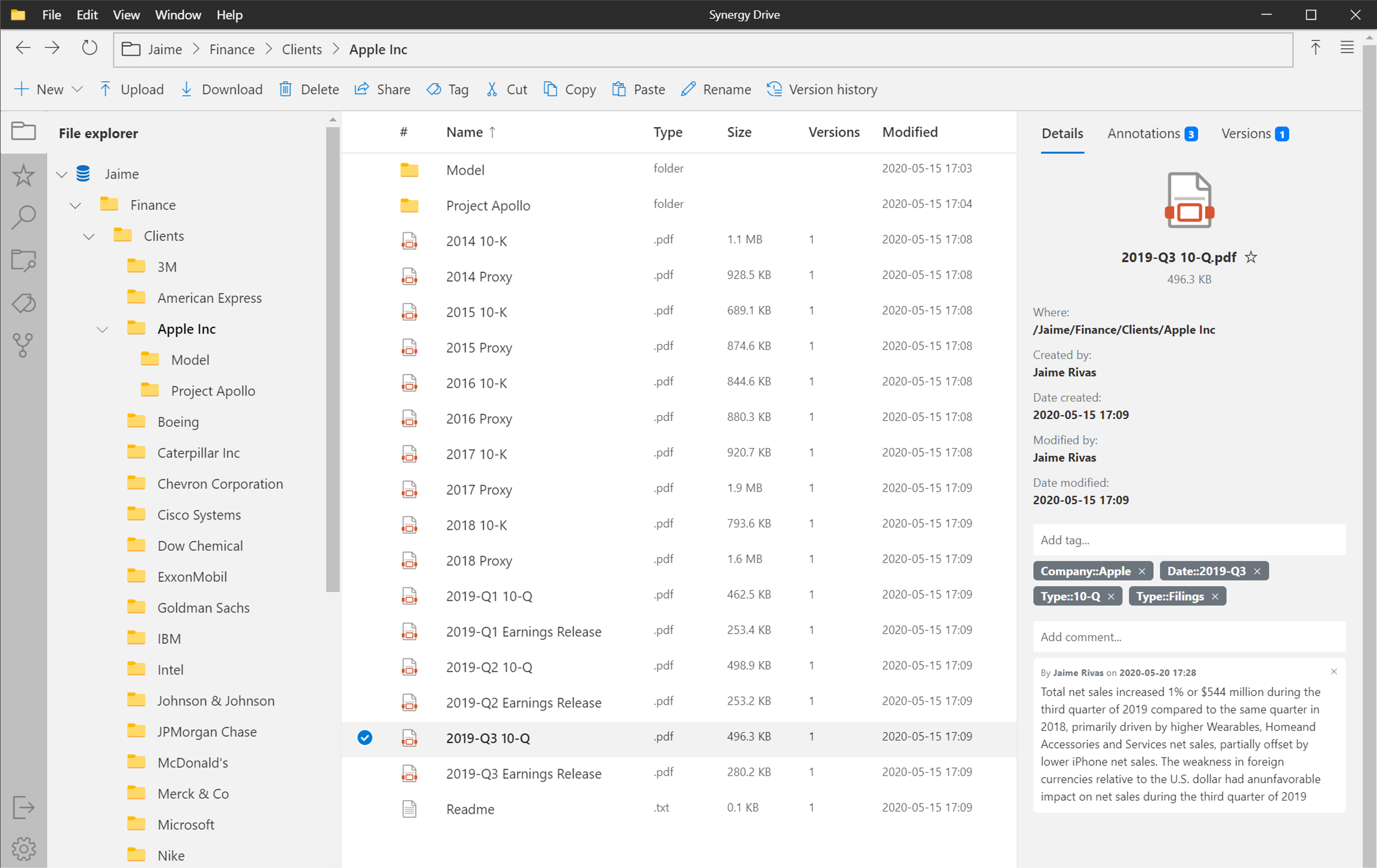Viewport: 1377px width, 868px height.
Task: Remove the Company::Apple tag
Action: pyautogui.click(x=1142, y=571)
